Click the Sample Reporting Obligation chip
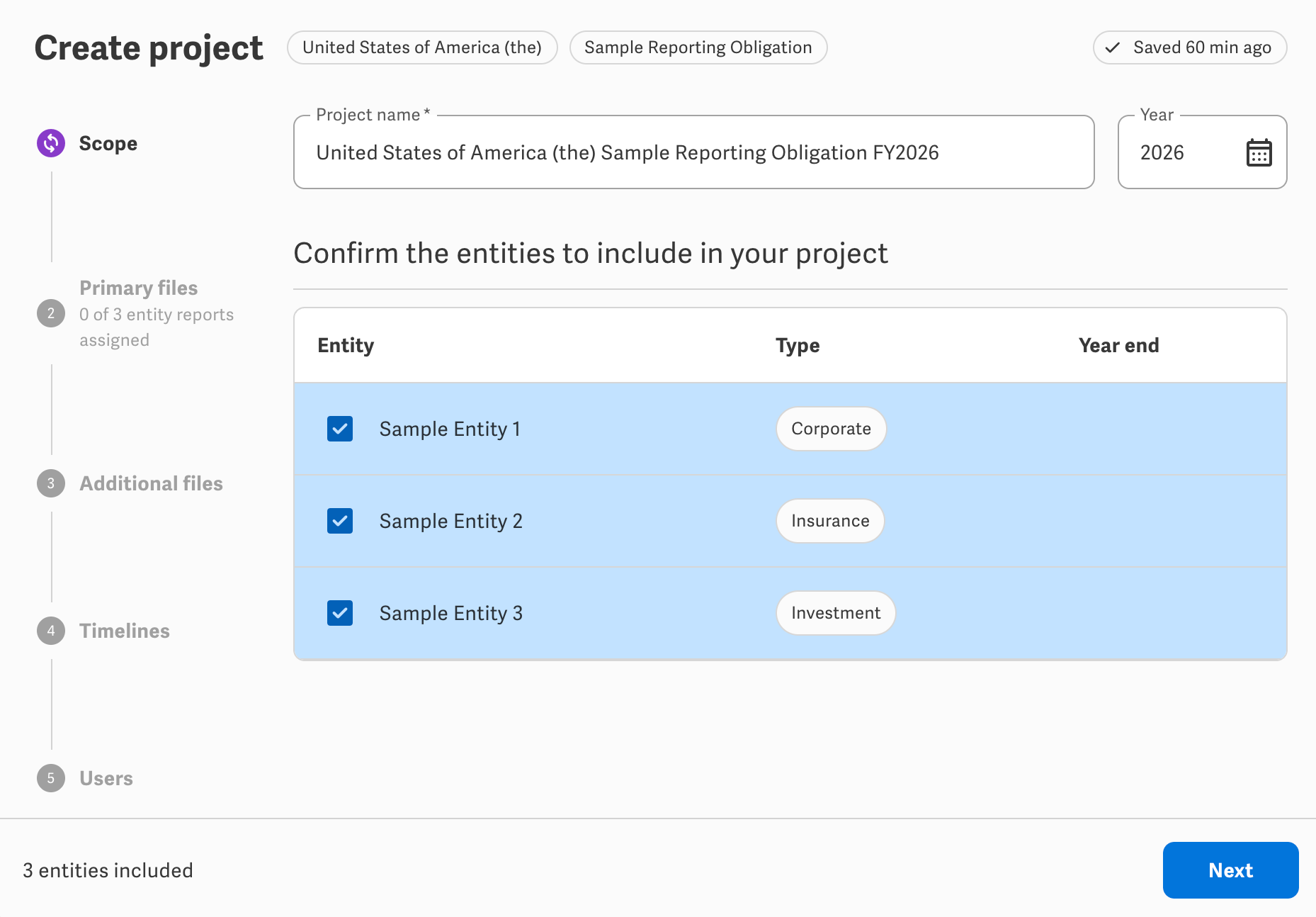1316x917 pixels. tap(698, 47)
